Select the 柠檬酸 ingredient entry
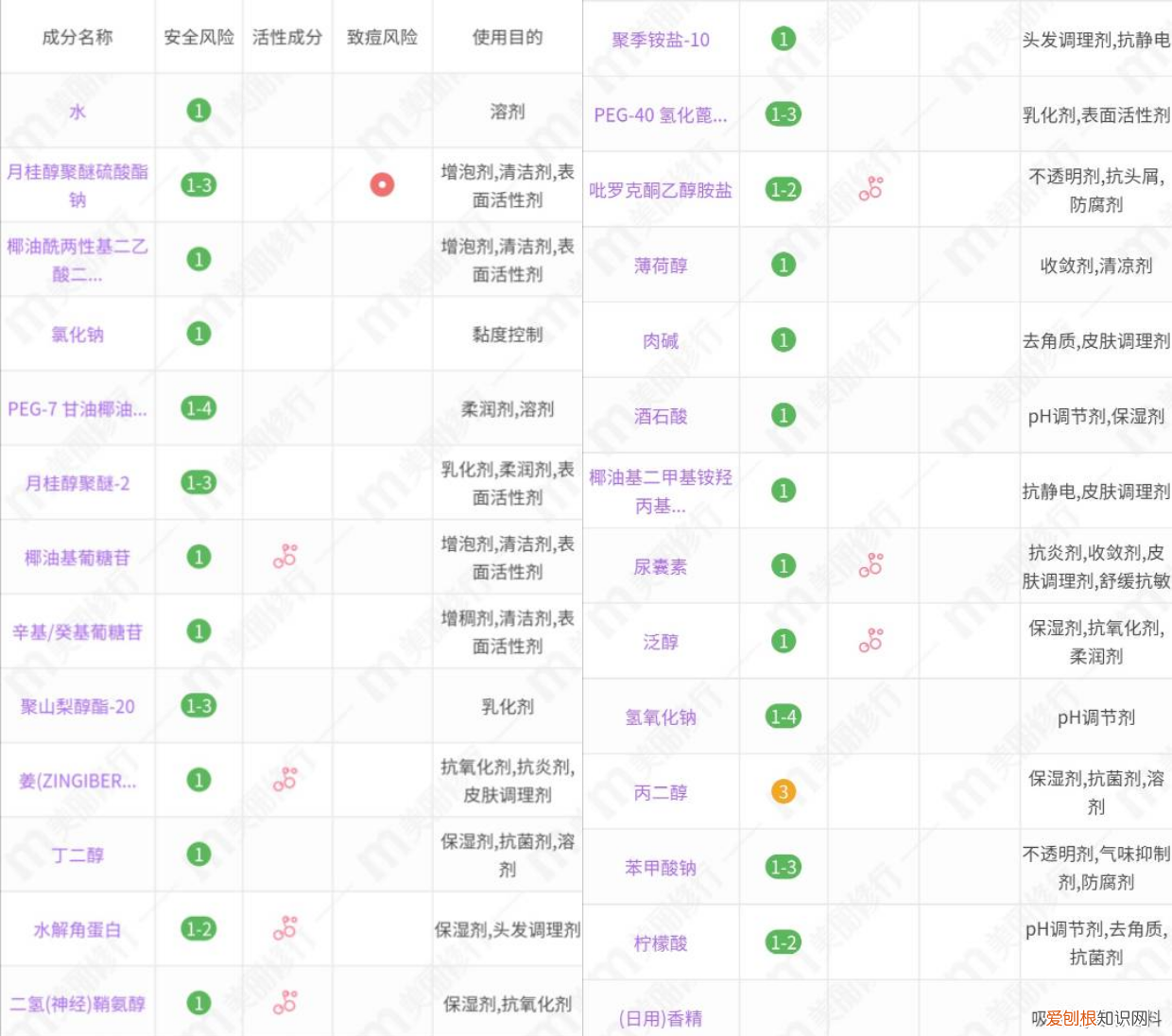This screenshot has height=1036, width=1172. (x=661, y=943)
